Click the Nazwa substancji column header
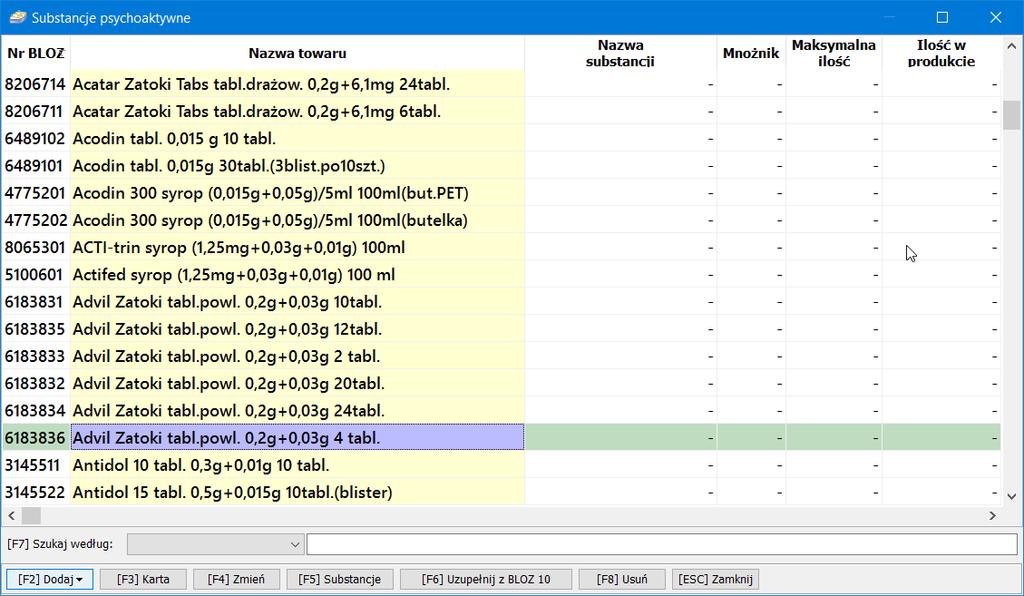The height and width of the screenshot is (596, 1024). point(620,54)
